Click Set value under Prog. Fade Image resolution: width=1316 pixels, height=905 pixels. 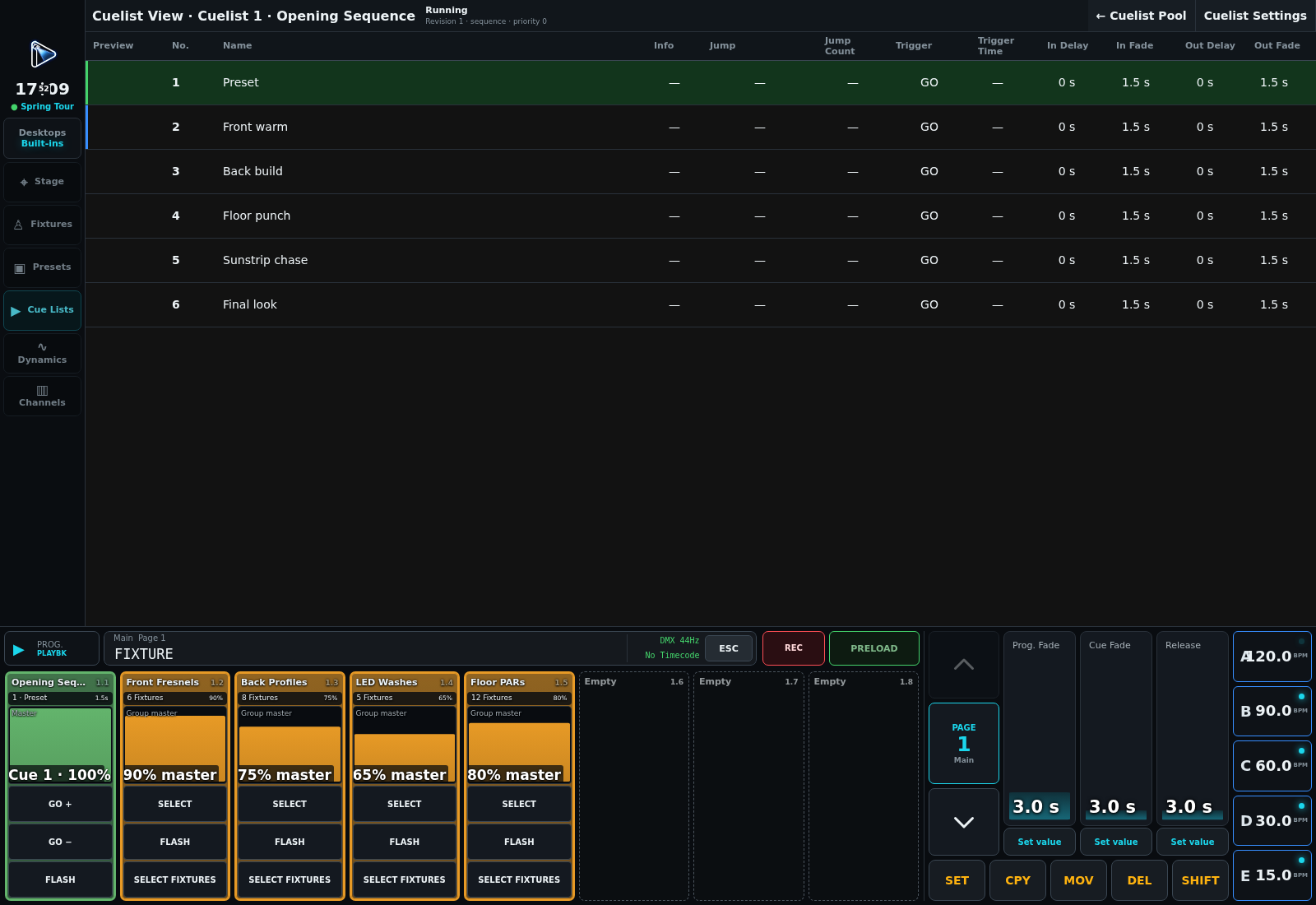click(x=1040, y=842)
